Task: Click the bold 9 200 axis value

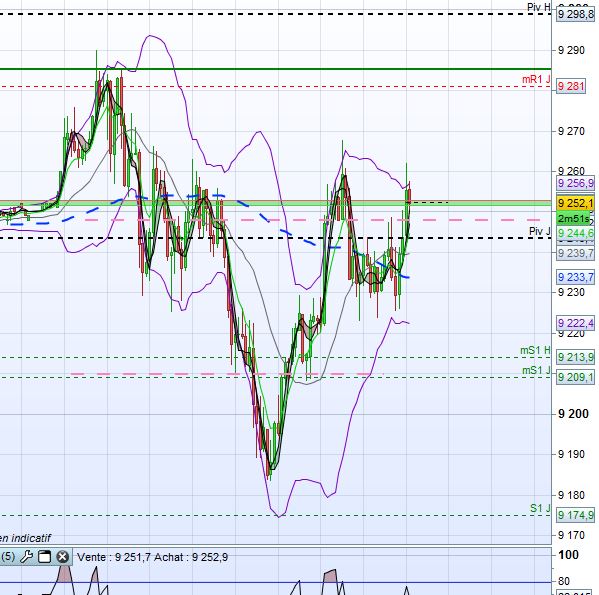Action: (x=573, y=414)
